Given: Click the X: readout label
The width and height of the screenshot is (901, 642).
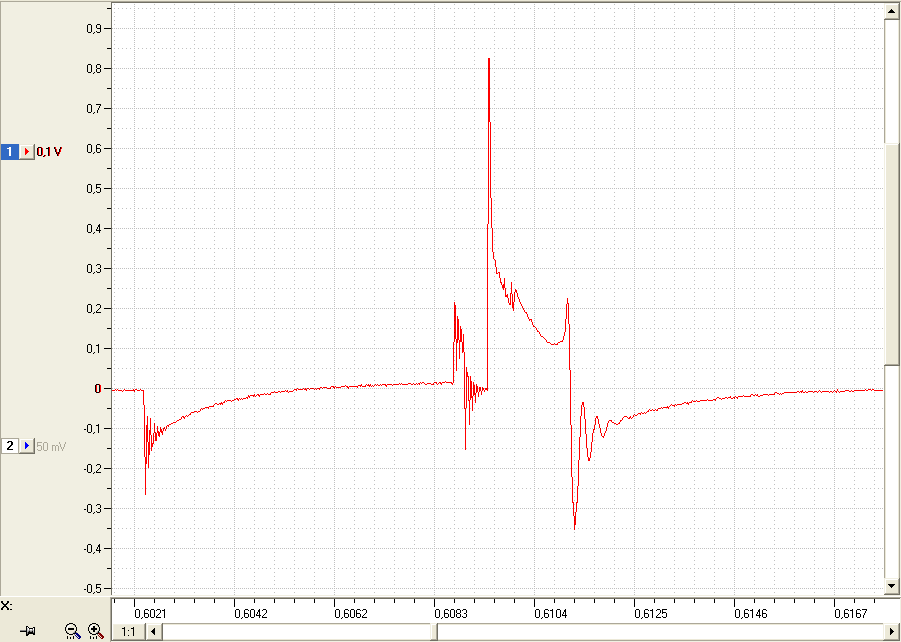Looking at the screenshot, I should (6, 605).
